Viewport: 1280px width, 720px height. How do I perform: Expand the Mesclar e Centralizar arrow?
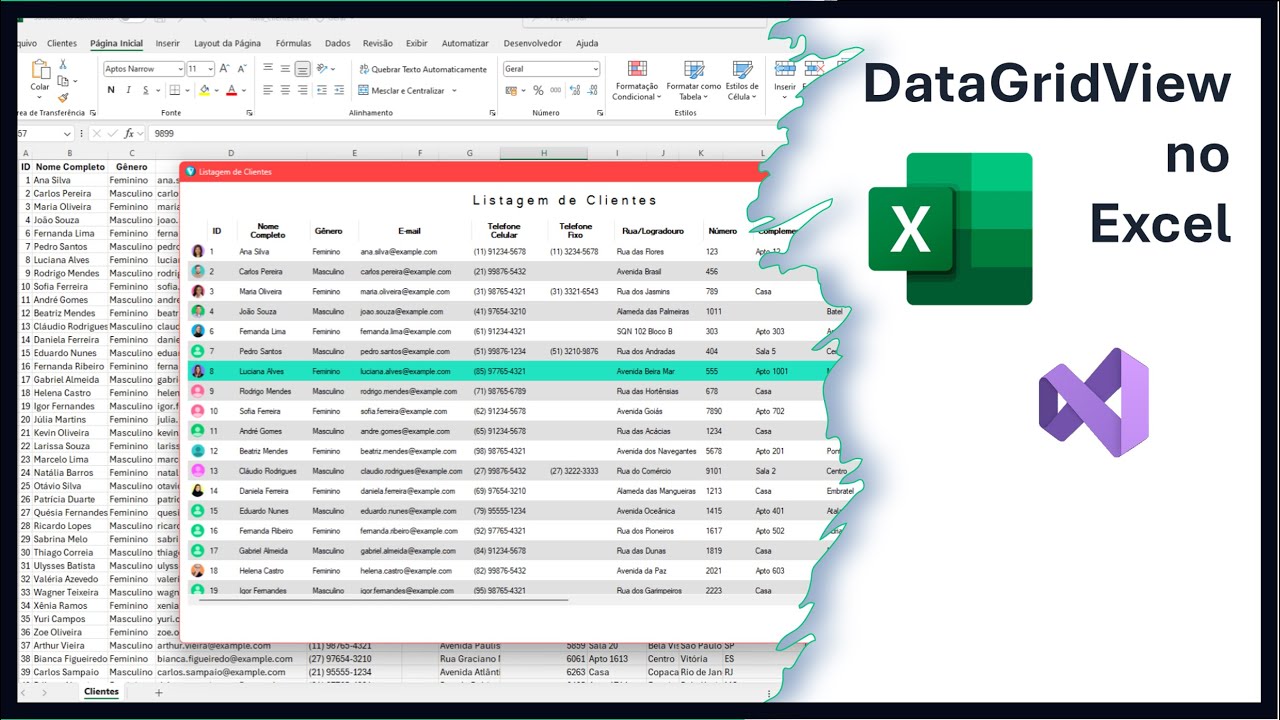coord(454,90)
